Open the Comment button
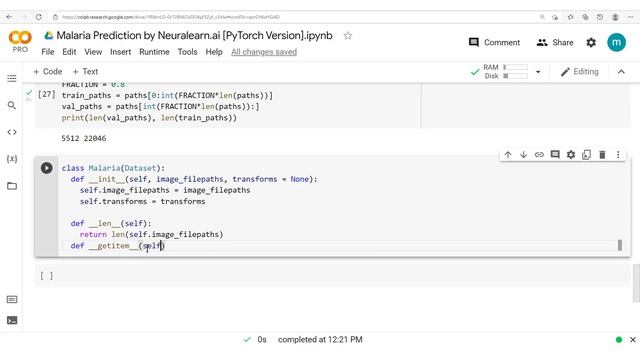The width and height of the screenshot is (640, 360). click(x=494, y=42)
